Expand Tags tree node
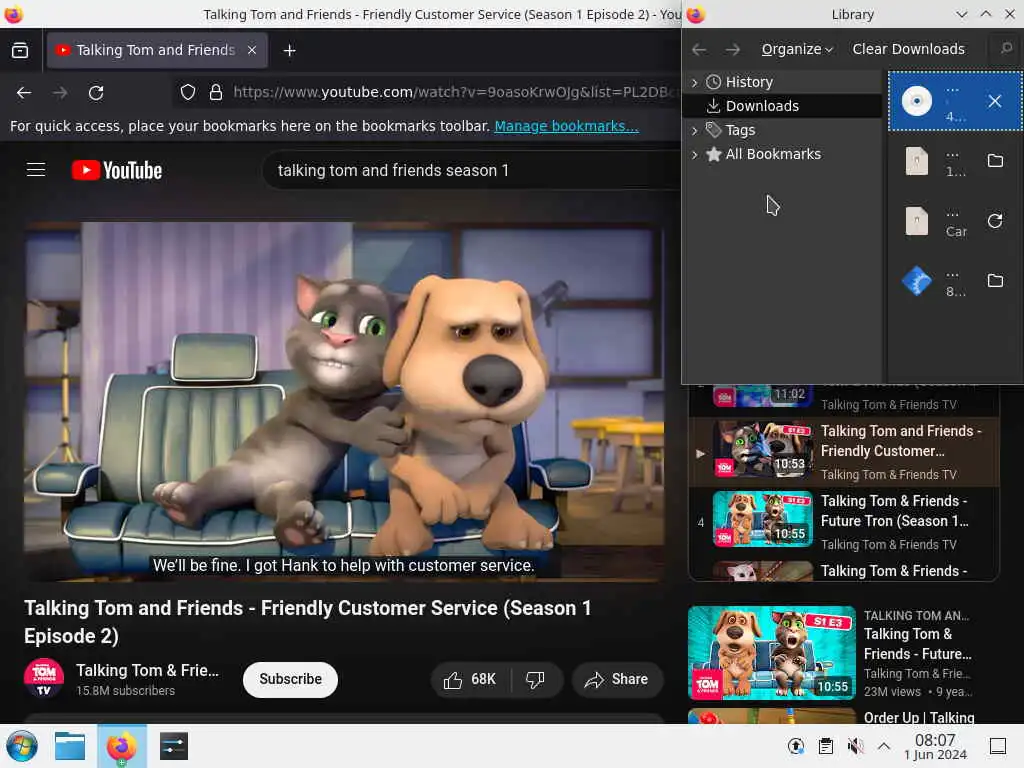Screen dimensions: 1024x768 coord(694,131)
